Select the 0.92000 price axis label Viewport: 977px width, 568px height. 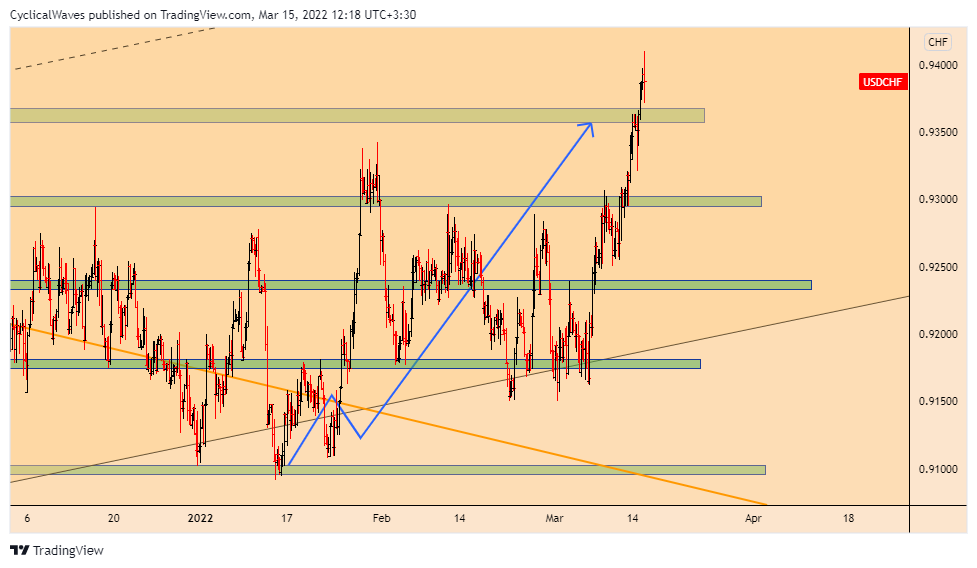pyautogui.click(x=943, y=334)
